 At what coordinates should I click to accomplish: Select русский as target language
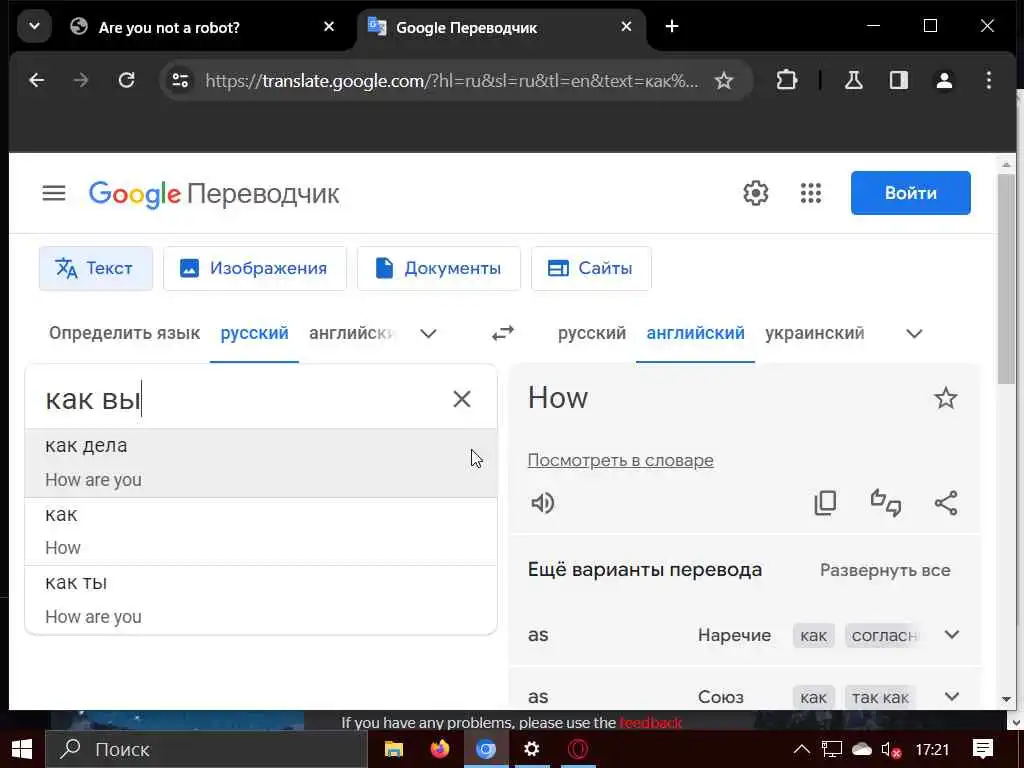(x=592, y=333)
